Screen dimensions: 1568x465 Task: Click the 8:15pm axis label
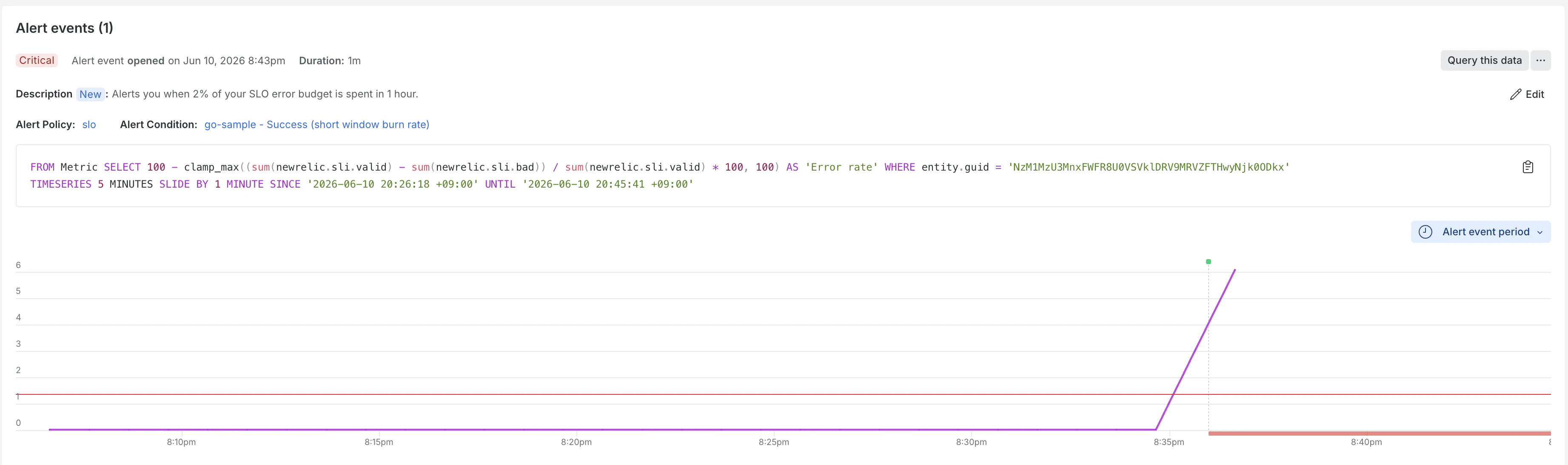coord(379,442)
